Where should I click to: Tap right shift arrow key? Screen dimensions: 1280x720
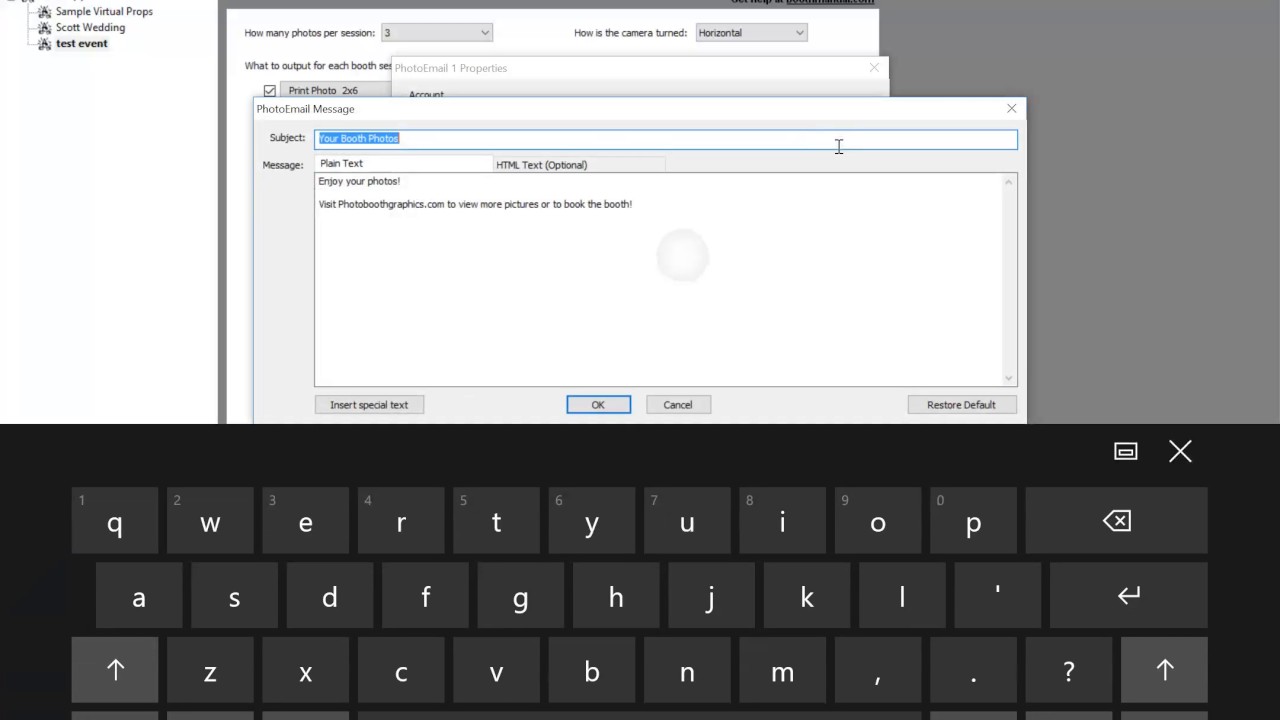1165,671
